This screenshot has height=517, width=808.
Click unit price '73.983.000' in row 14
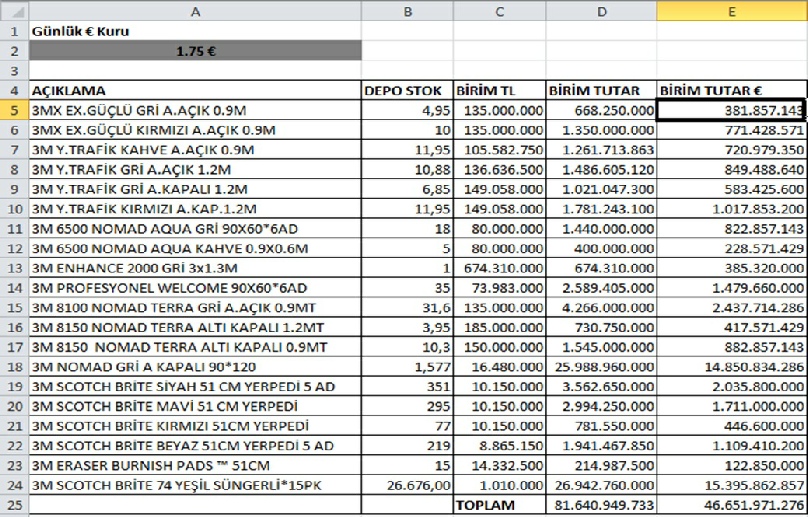[x=499, y=288]
